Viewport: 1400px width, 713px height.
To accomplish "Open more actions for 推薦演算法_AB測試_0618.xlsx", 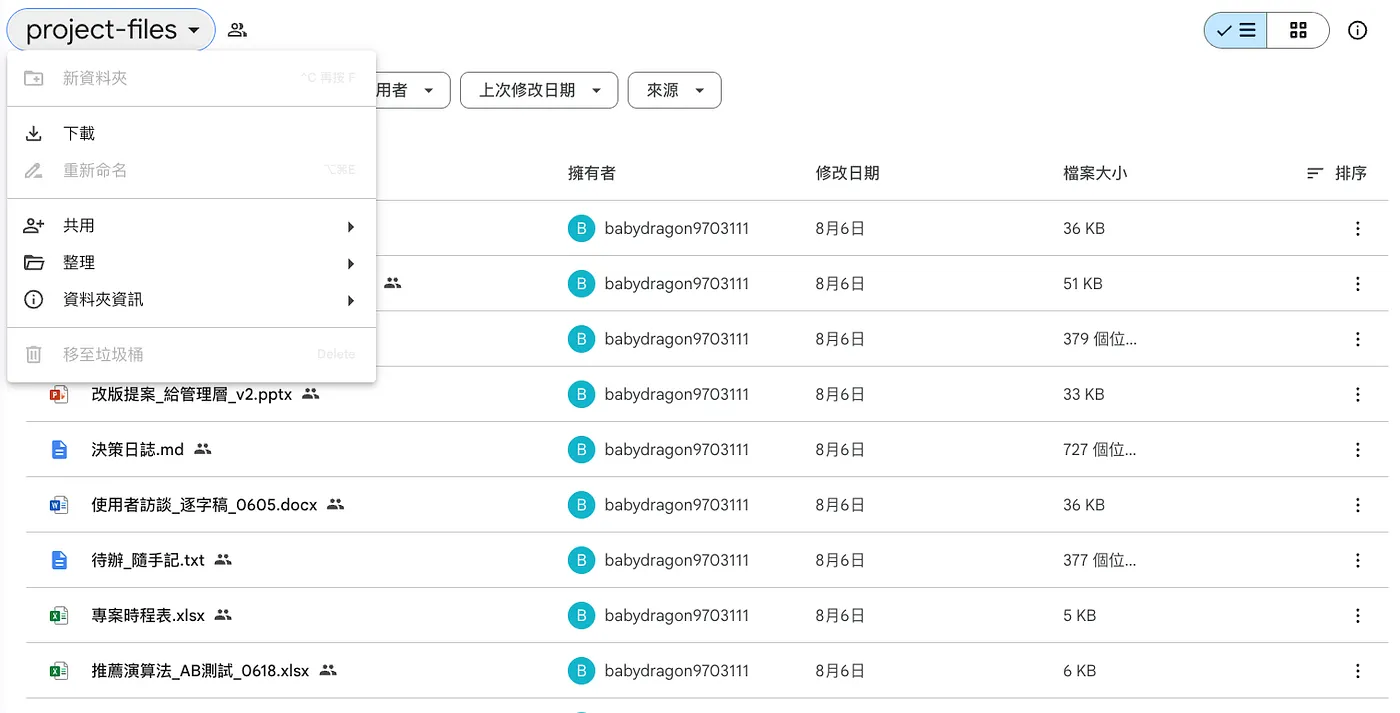I will 1357,671.
